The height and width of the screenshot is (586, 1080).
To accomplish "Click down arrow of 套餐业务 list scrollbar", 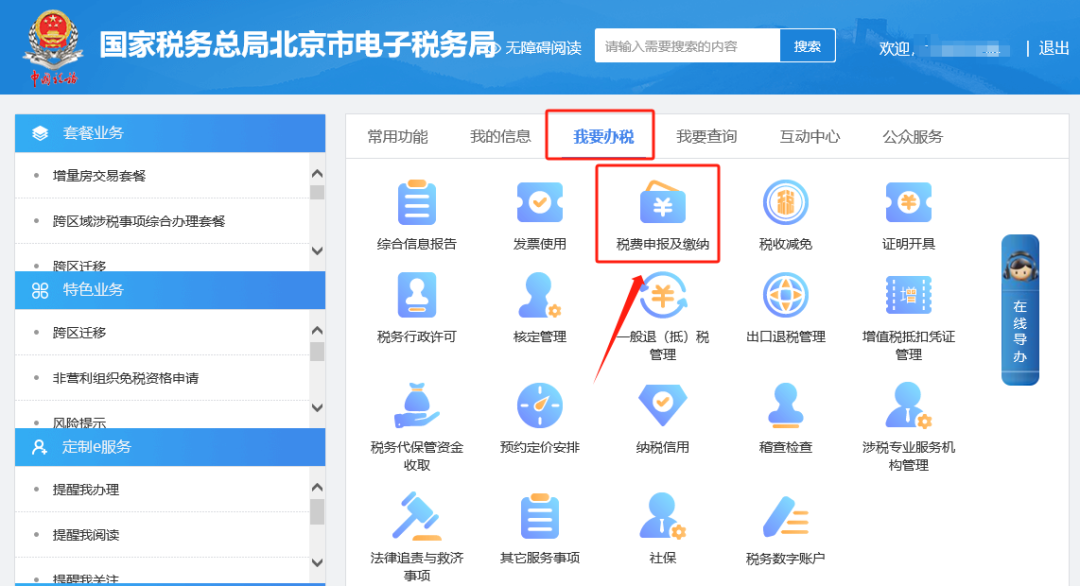I will tap(317, 251).
